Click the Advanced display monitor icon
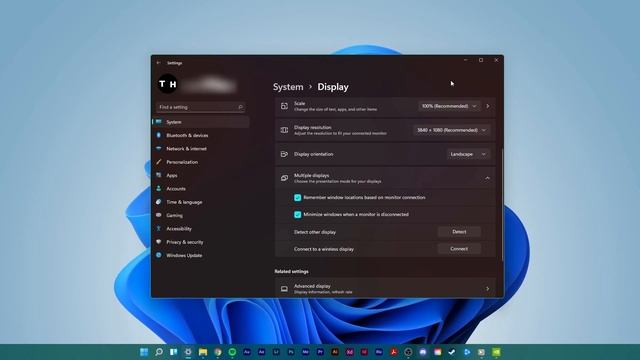Screen dimensions: 640x360 284,289
